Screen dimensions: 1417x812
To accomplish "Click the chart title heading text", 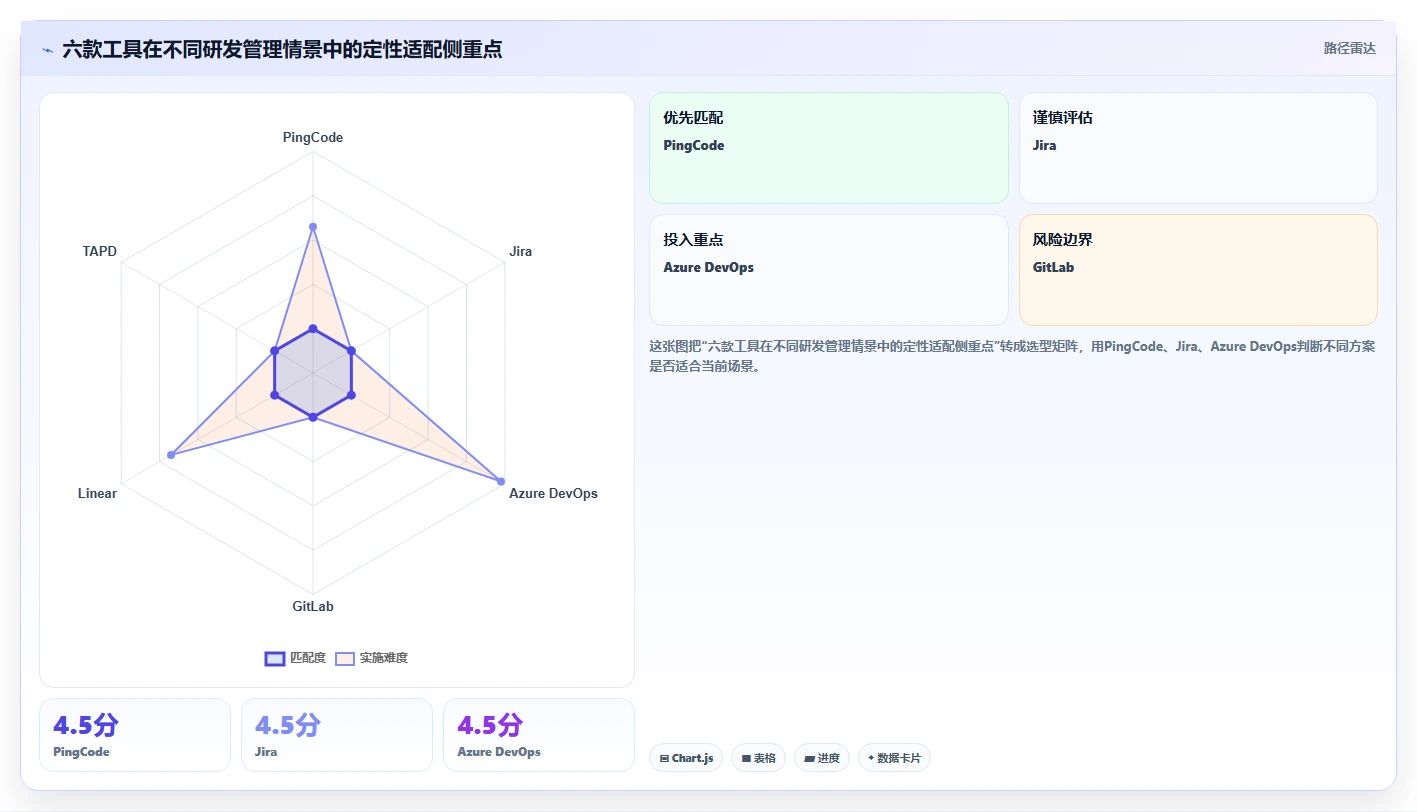I will click(282, 49).
